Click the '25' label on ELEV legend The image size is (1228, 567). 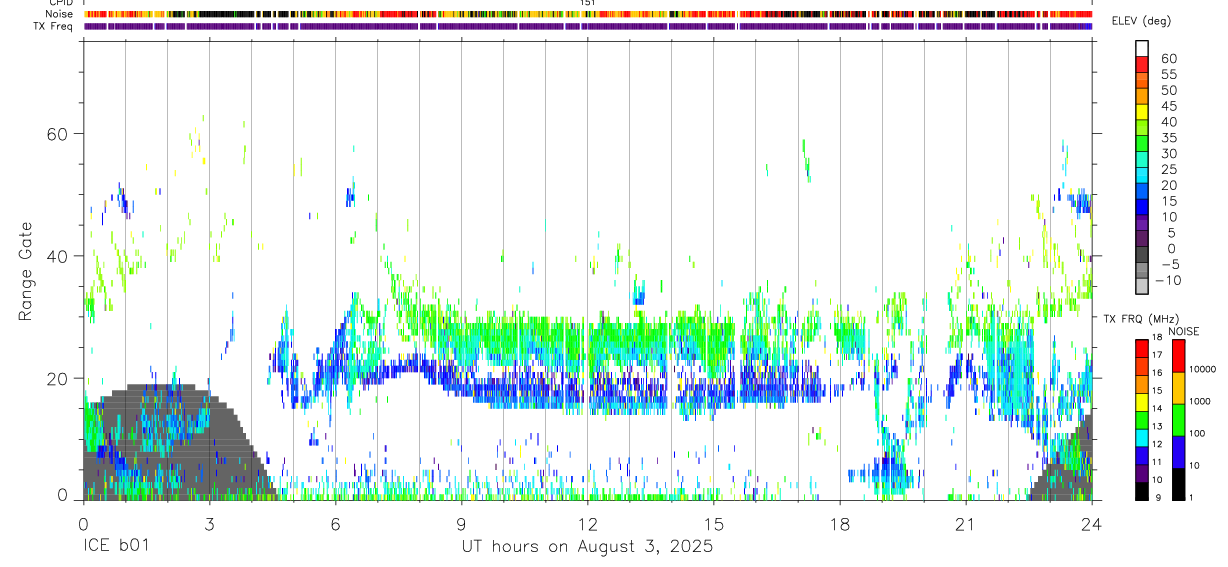[1167, 169]
